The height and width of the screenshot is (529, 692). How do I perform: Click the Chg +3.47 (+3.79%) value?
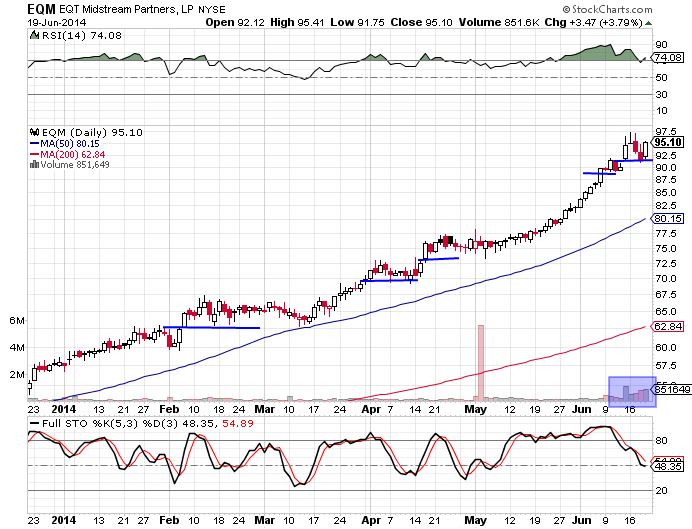click(593, 22)
